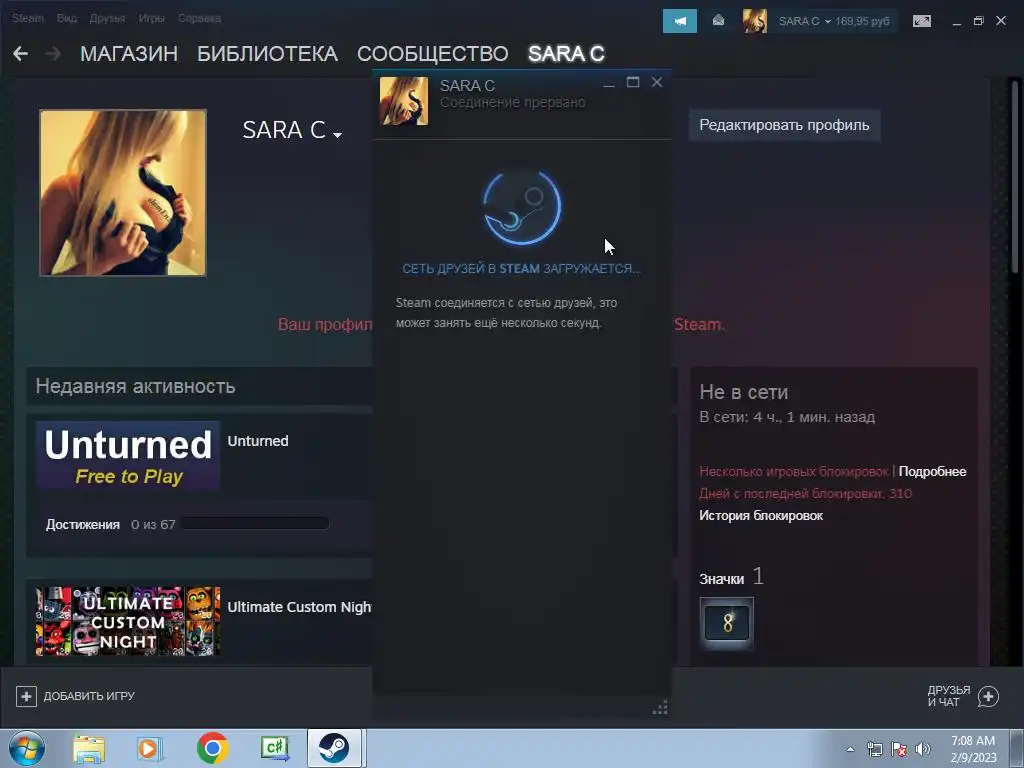This screenshot has width=1024, height=768.
Task: Click ДРУЗЬЯ И ЧАТ label
Action: tap(948, 696)
